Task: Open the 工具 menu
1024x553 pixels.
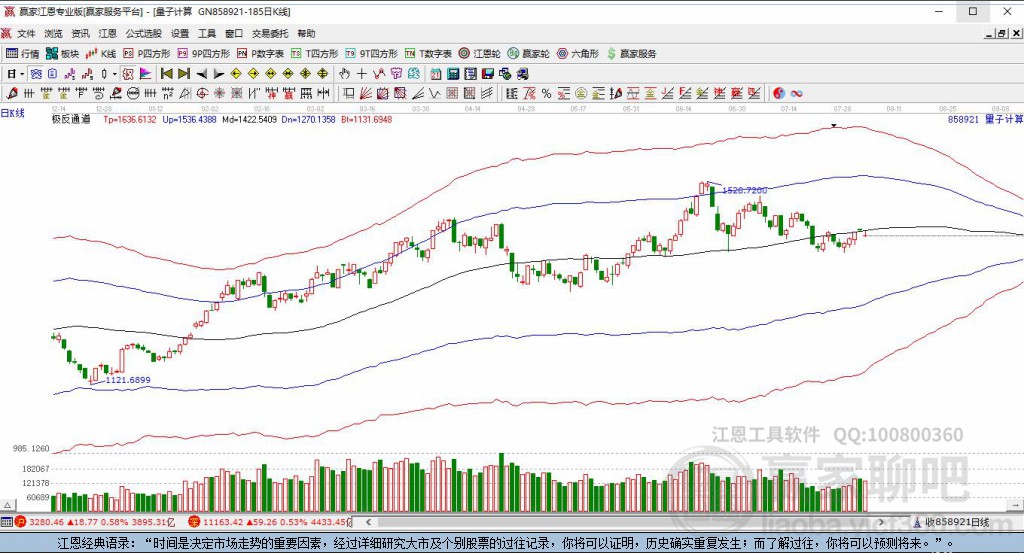Action: pos(206,33)
